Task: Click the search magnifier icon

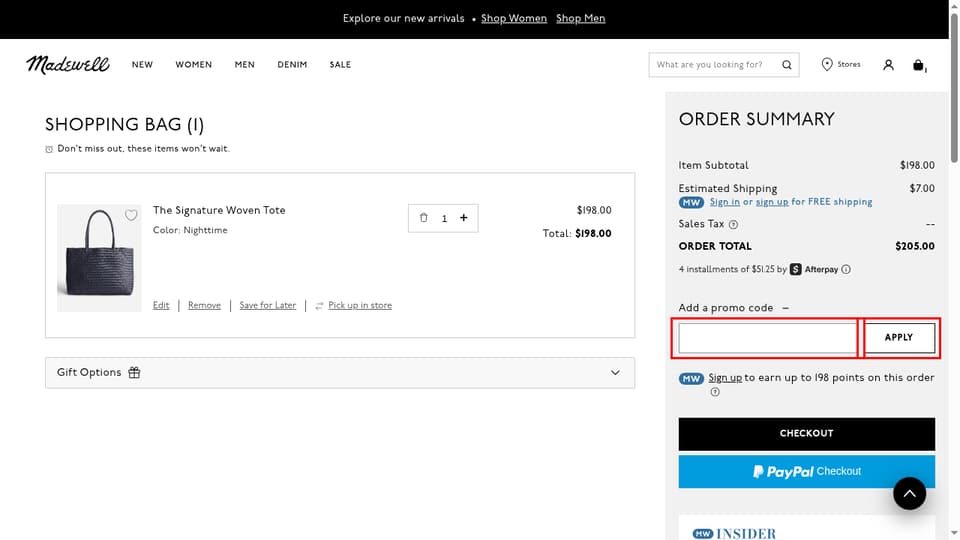Action: 787,64
